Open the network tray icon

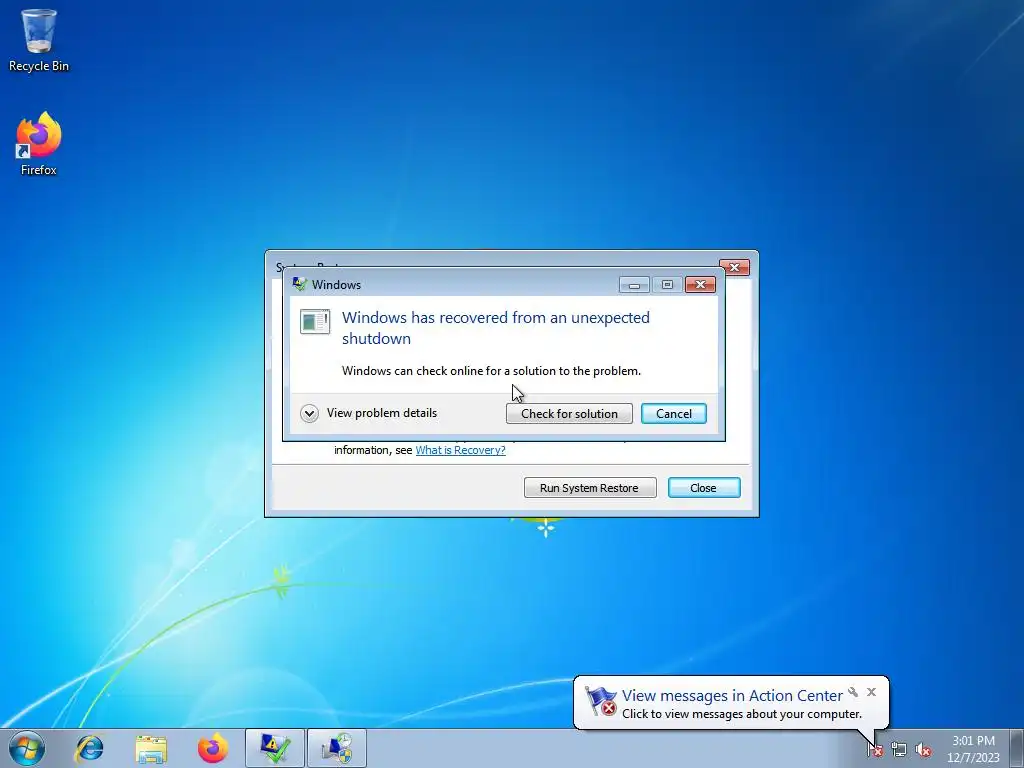[899, 750]
